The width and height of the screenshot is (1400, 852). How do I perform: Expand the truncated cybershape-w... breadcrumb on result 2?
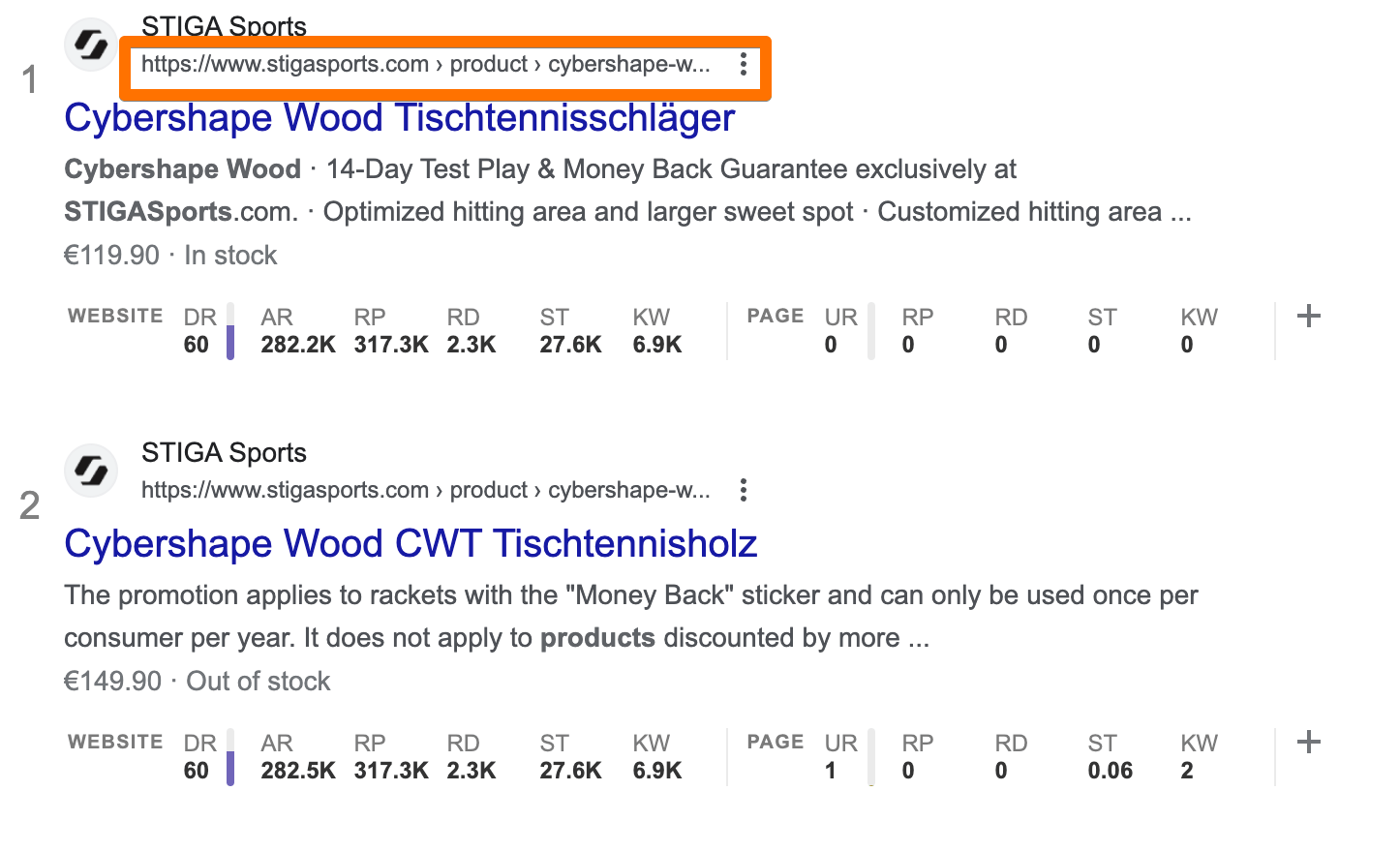pyautogui.click(x=627, y=490)
